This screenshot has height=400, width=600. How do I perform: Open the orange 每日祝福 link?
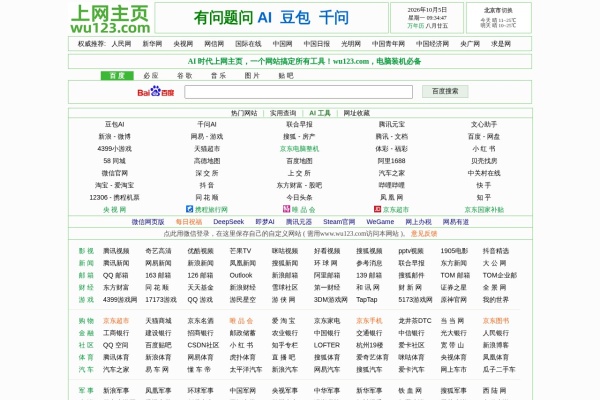tap(189, 222)
